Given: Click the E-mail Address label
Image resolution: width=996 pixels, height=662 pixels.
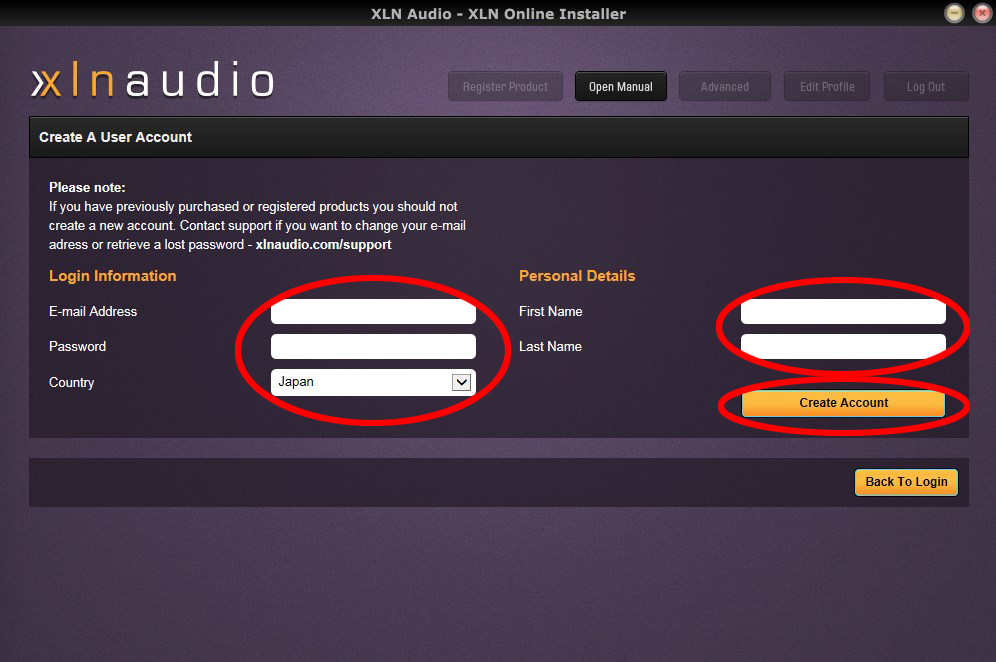Looking at the screenshot, I should coord(93,311).
